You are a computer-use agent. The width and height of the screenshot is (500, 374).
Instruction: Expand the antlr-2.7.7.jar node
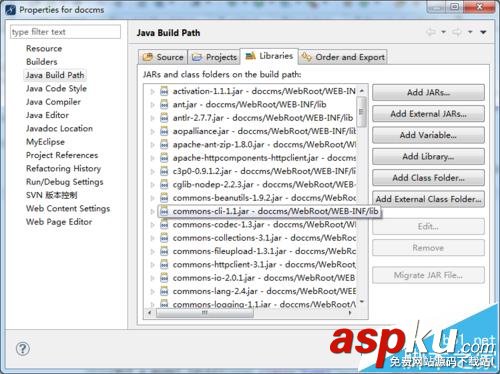153,118
